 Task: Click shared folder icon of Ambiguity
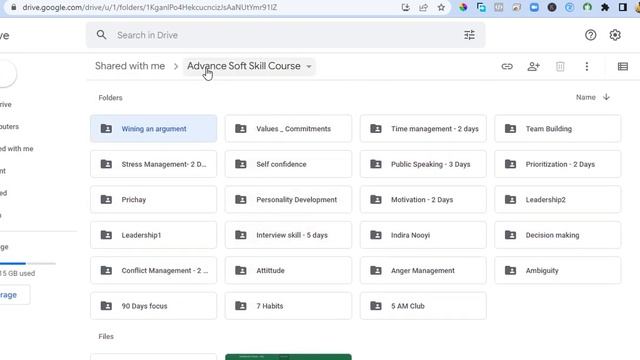point(510,270)
